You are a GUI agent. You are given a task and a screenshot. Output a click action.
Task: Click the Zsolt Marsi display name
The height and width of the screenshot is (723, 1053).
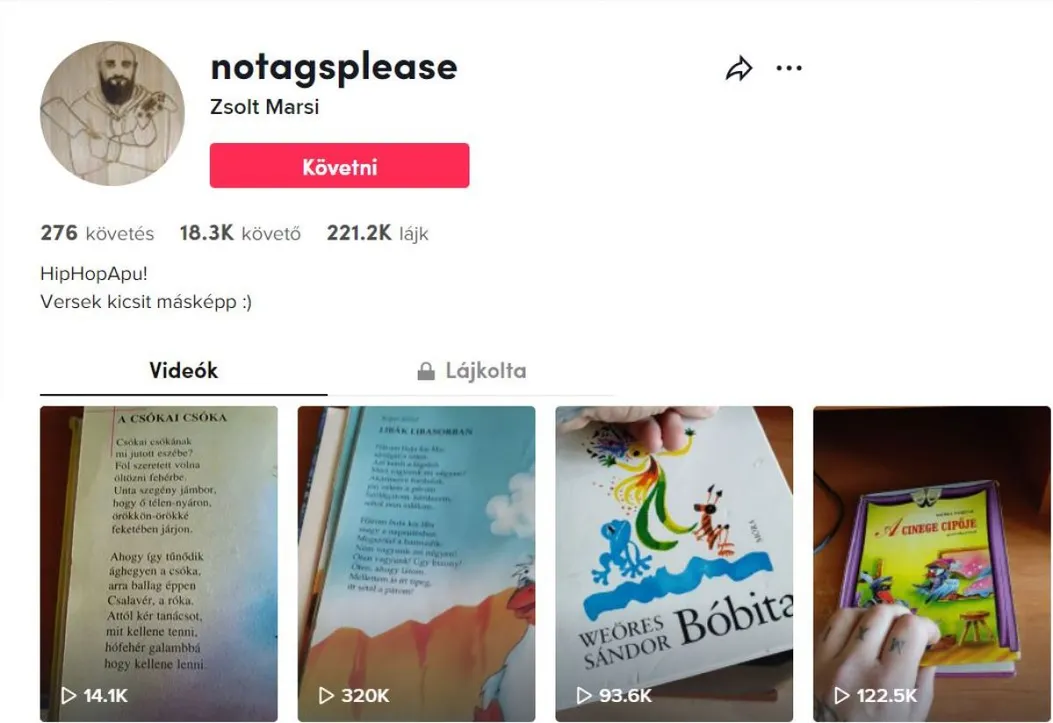pos(265,107)
